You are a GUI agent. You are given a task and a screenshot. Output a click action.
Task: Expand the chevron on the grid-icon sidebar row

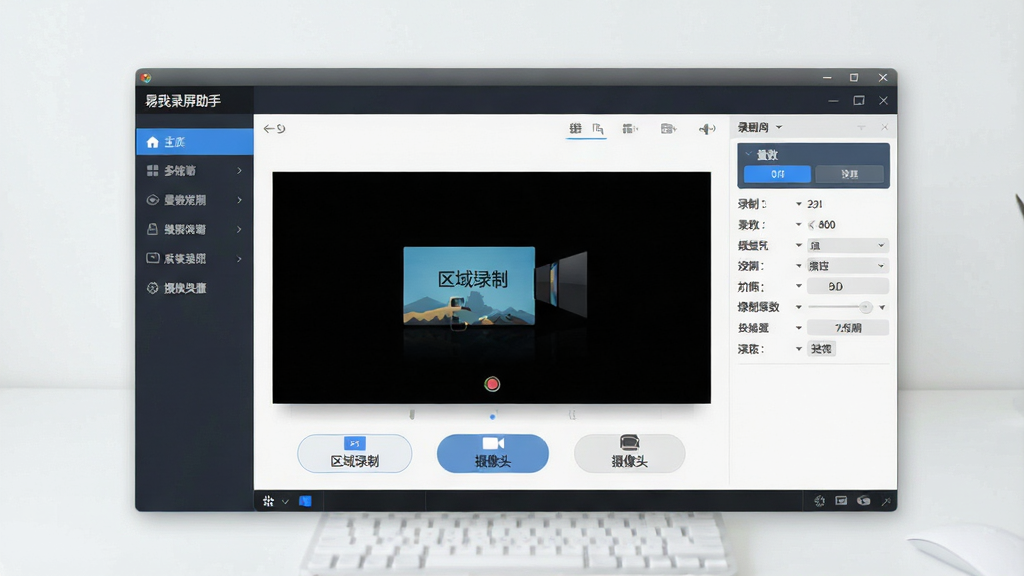[x=240, y=170]
